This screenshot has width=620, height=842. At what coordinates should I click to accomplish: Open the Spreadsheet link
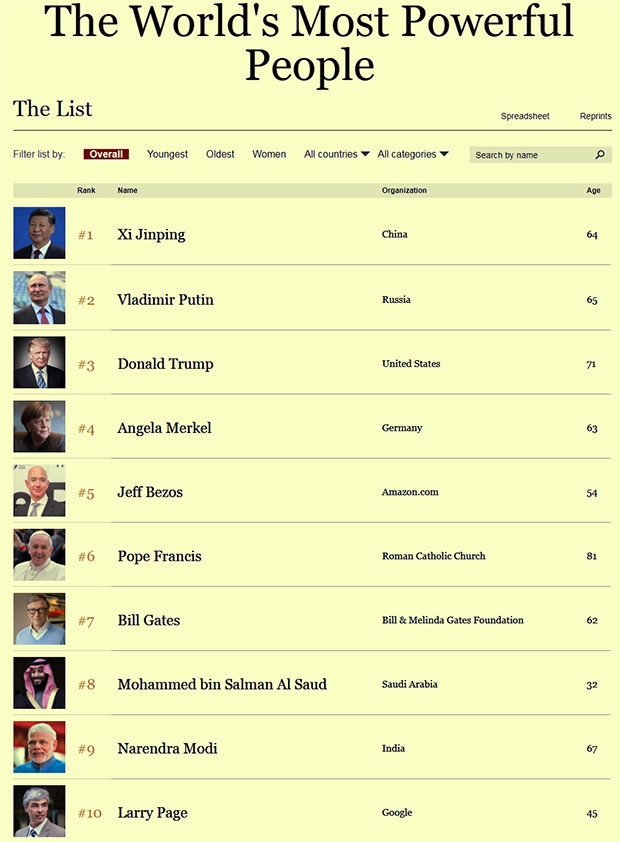coord(525,116)
